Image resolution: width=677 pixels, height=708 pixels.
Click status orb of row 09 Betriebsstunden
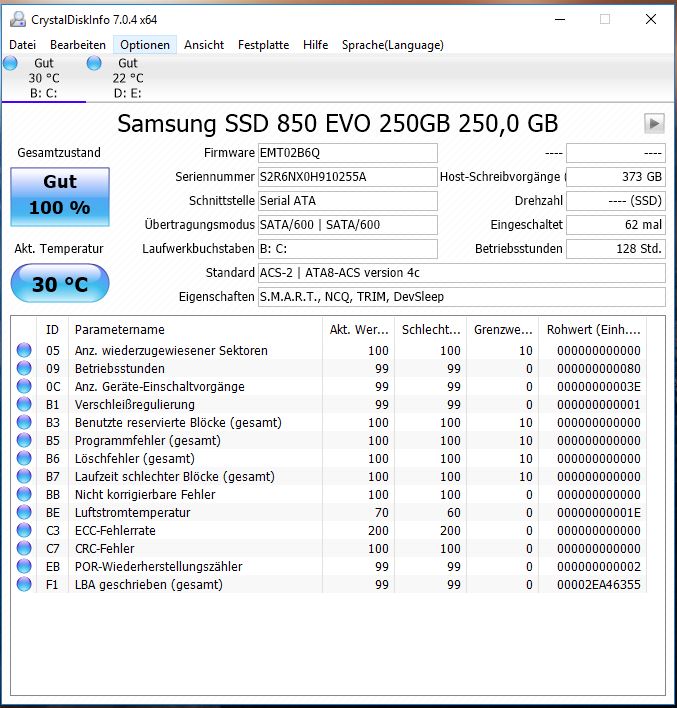click(24, 368)
